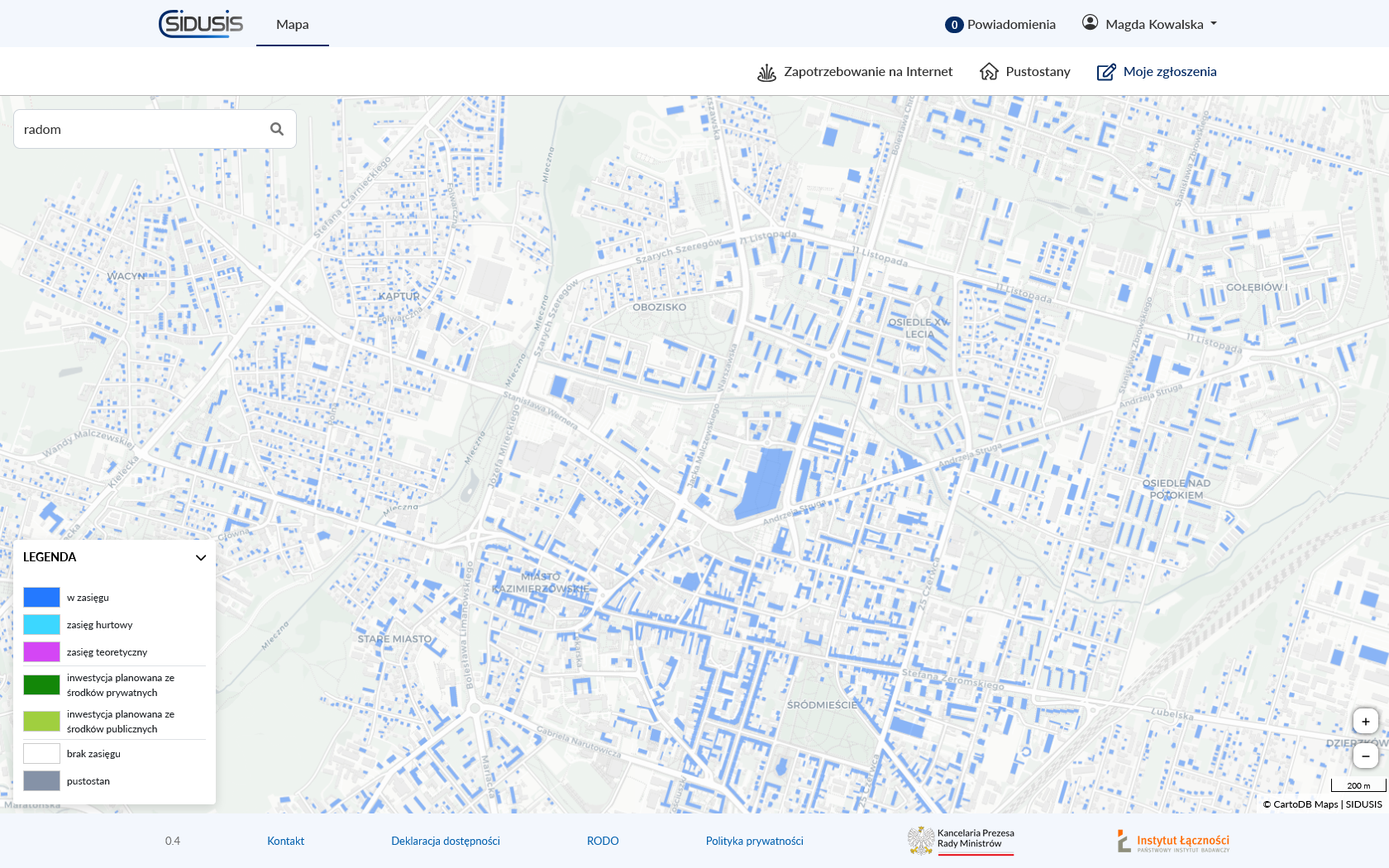Open Polityka prywatności footer link
This screenshot has width=1389, height=868.
pos(754,841)
